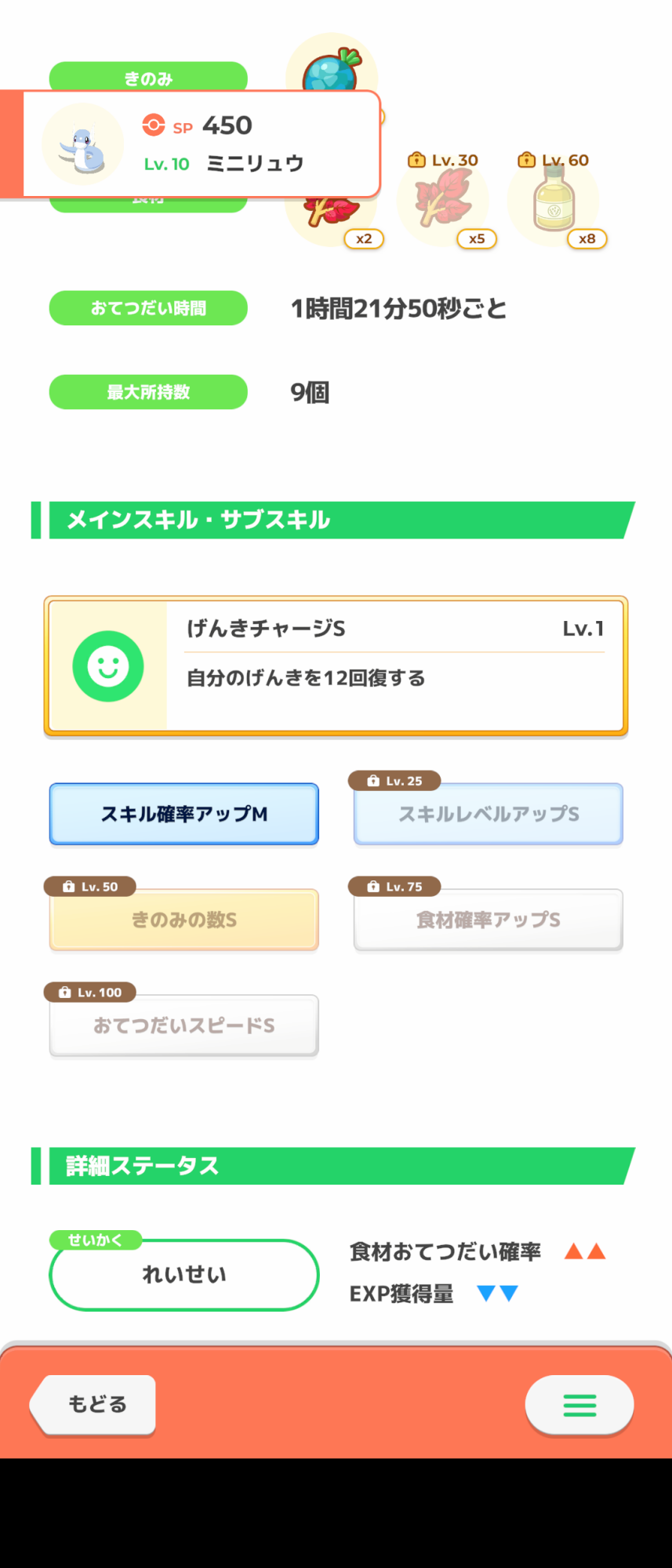Tap the locked きのみの数S sub skill
This screenshot has width=672, height=1568.
tap(184, 920)
